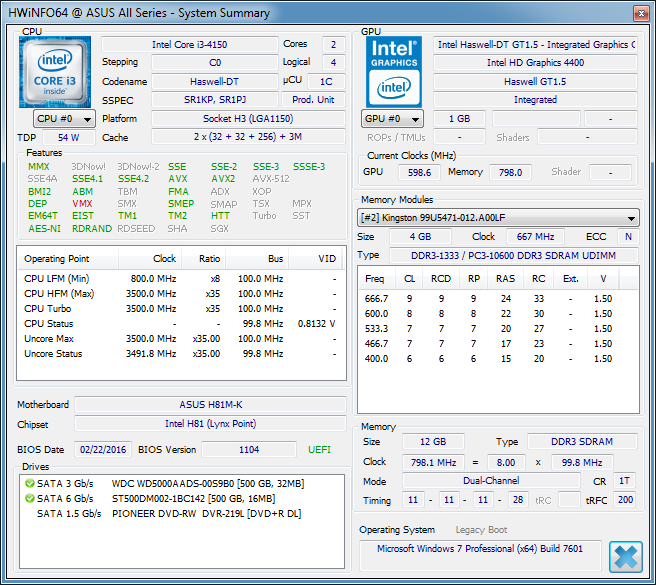Click the Ratio column header
This screenshot has width=656, height=585.
[x=203, y=259]
